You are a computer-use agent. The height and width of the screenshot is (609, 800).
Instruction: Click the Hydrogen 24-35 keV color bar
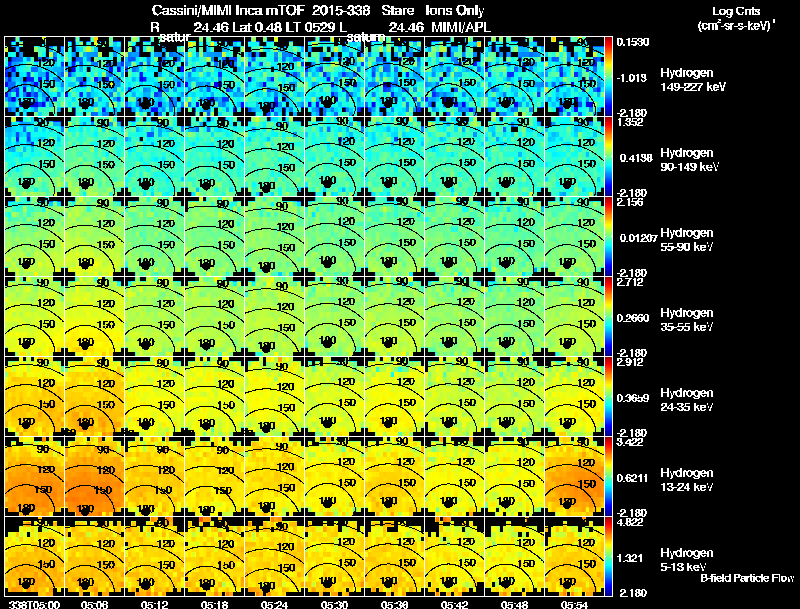[x=608, y=396]
